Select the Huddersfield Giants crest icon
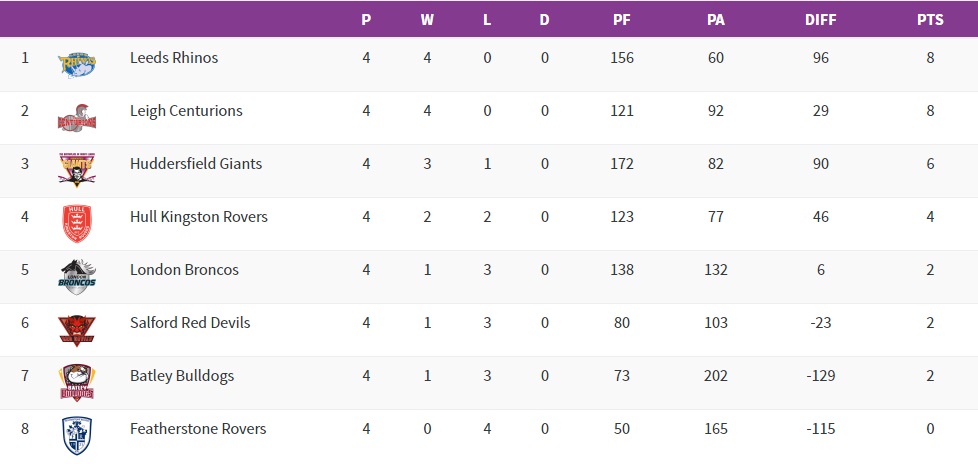Image resolution: width=978 pixels, height=464 pixels. [x=77, y=170]
